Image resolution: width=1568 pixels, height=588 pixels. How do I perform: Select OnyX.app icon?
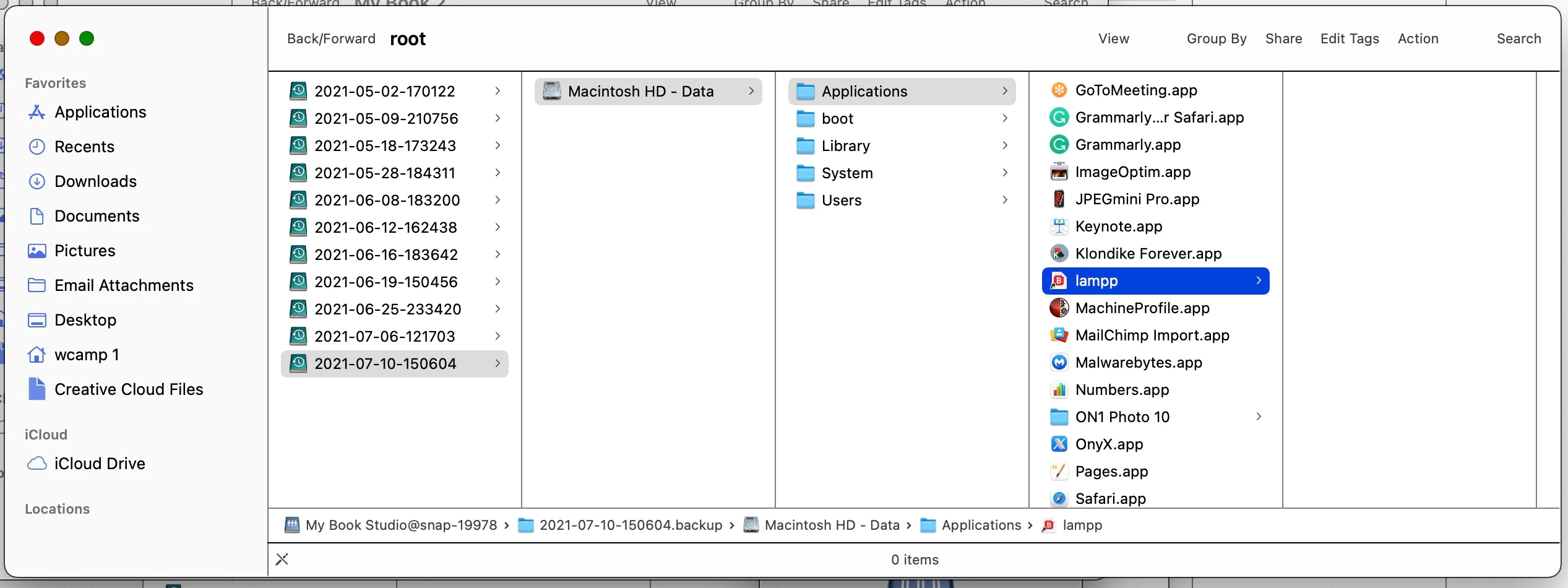click(x=1059, y=444)
